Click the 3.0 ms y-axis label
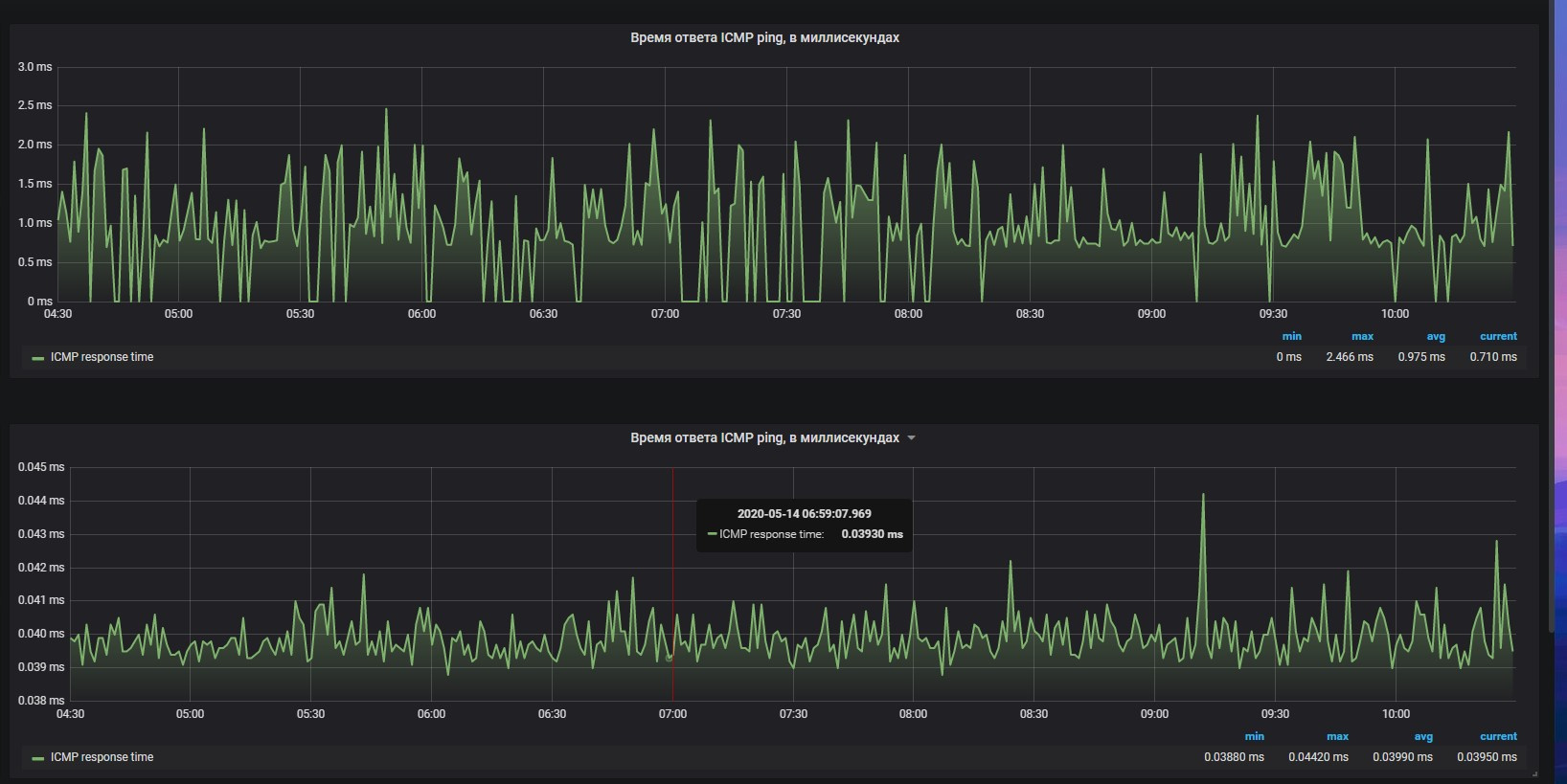This screenshot has height=784, width=1567. click(34, 67)
